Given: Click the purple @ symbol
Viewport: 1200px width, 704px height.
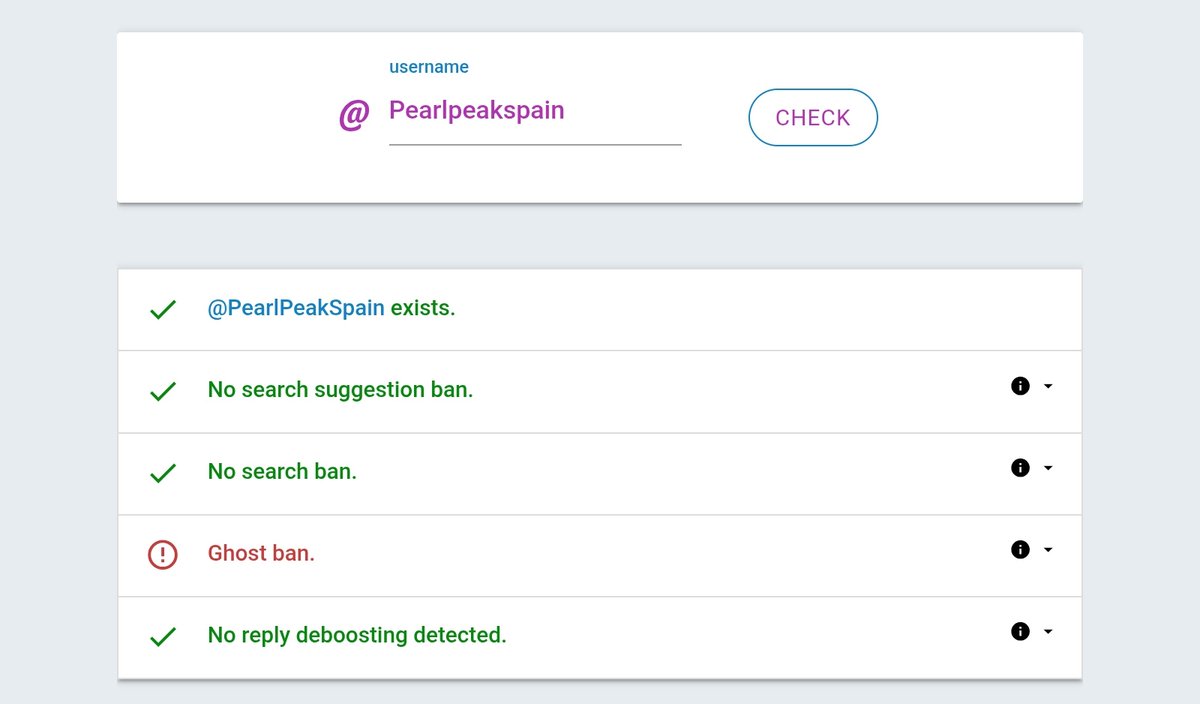Looking at the screenshot, I should pyautogui.click(x=354, y=115).
